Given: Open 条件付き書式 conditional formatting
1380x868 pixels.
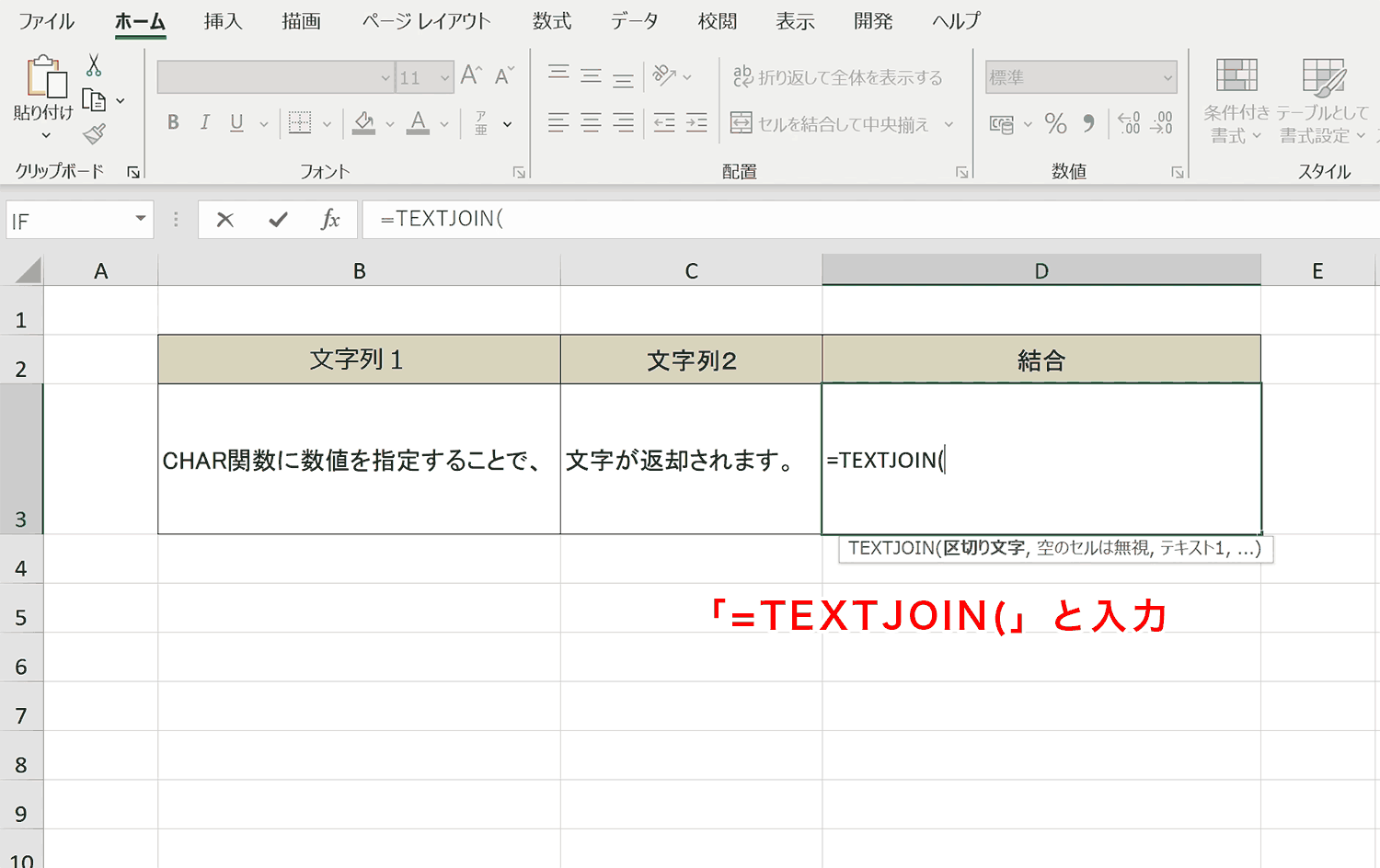Looking at the screenshot, I should tap(1236, 101).
